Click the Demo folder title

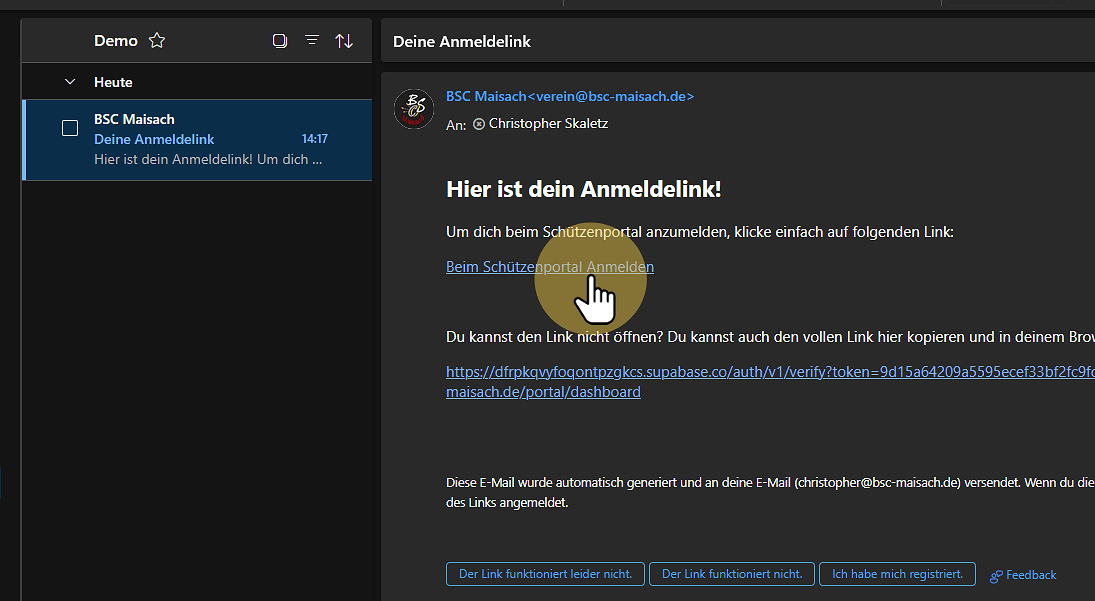click(x=116, y=41)
